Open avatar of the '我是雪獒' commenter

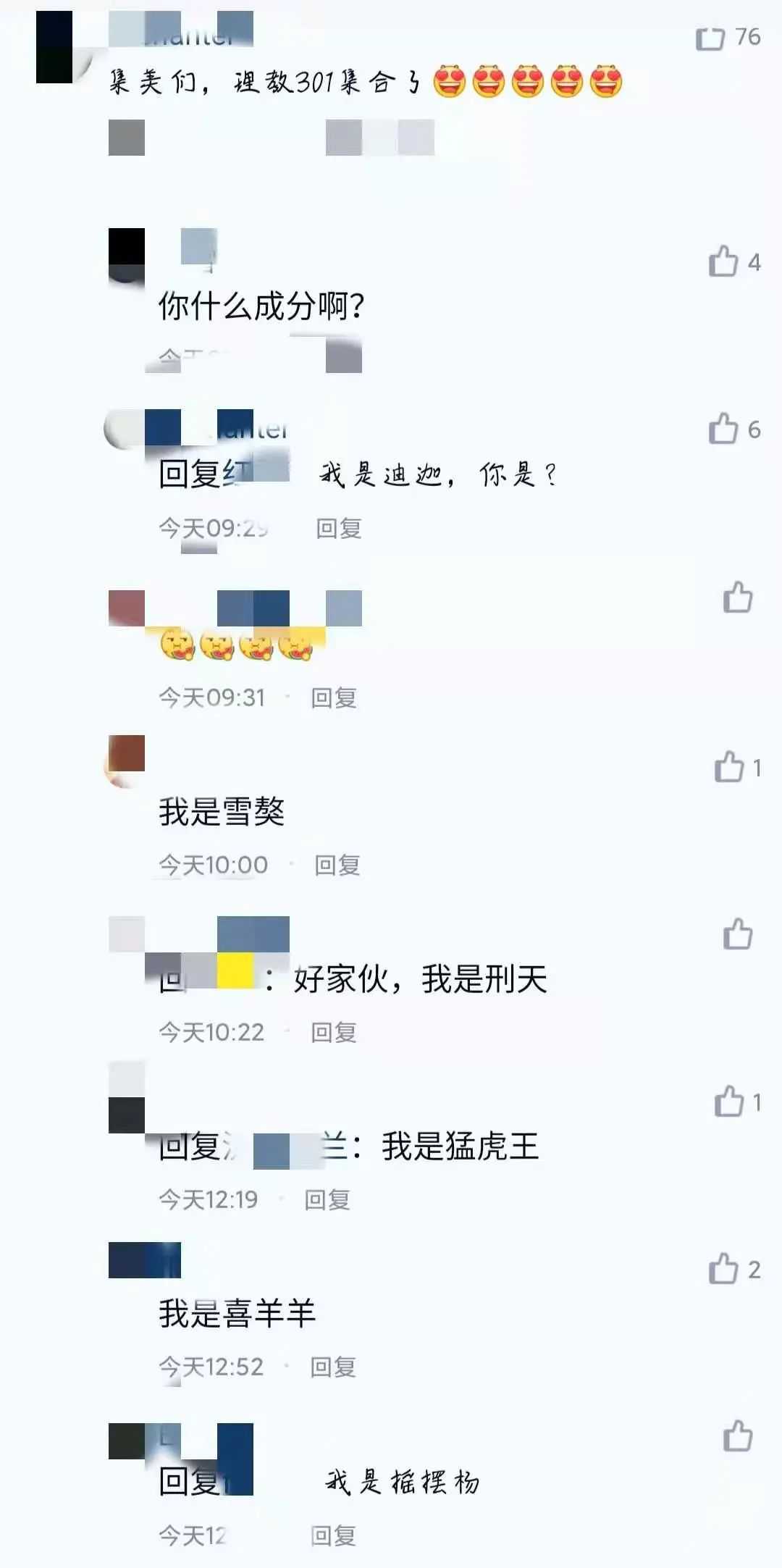pos(126,760)
